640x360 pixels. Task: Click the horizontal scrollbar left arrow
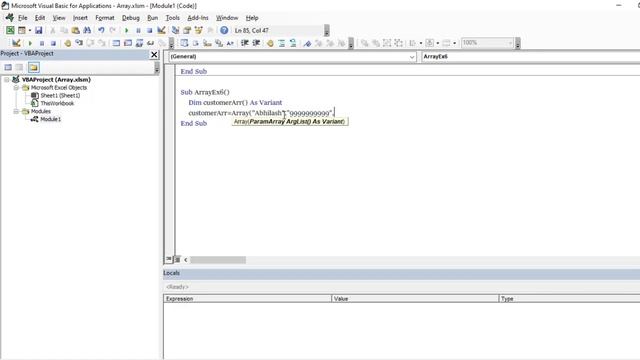click(x=186, y=260)
